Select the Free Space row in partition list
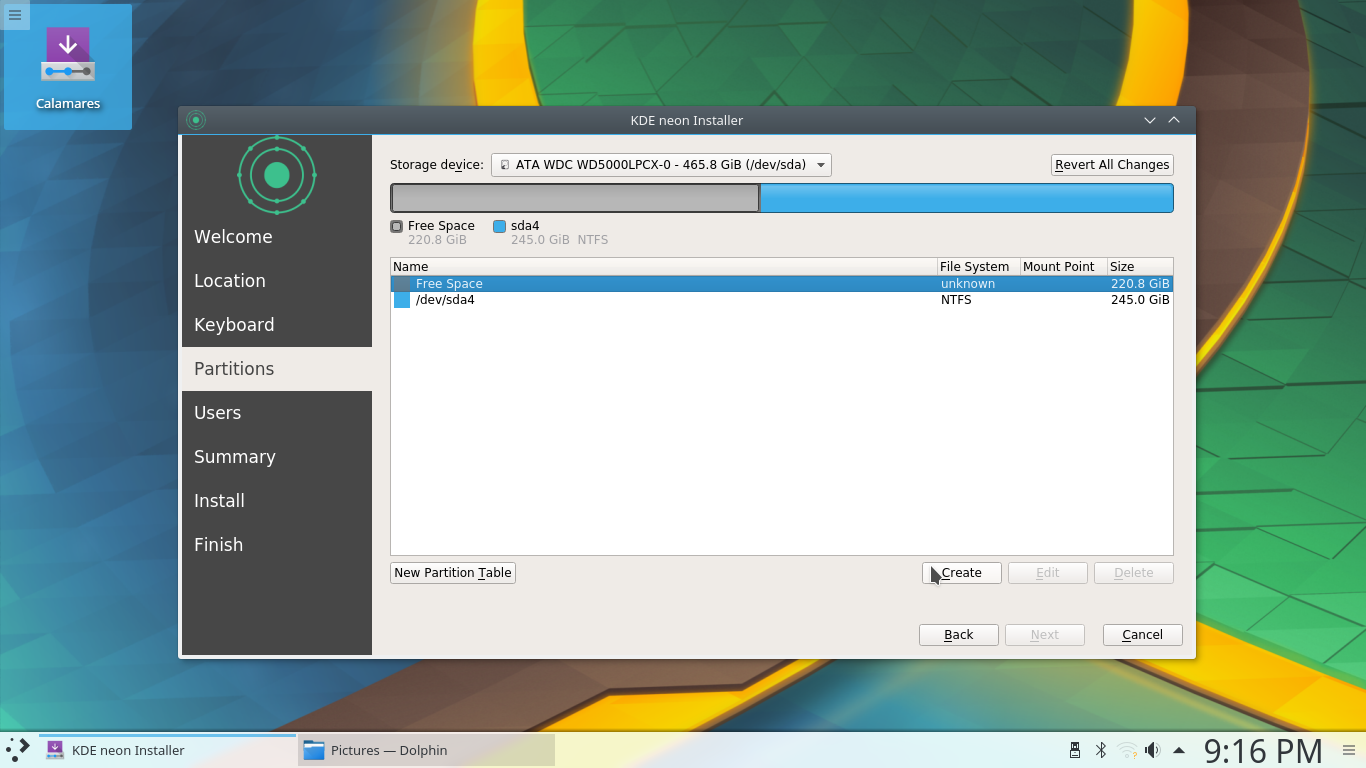The height and width of the screenshot is (768, 1366). pyautogui.click(x=781, y=284)
